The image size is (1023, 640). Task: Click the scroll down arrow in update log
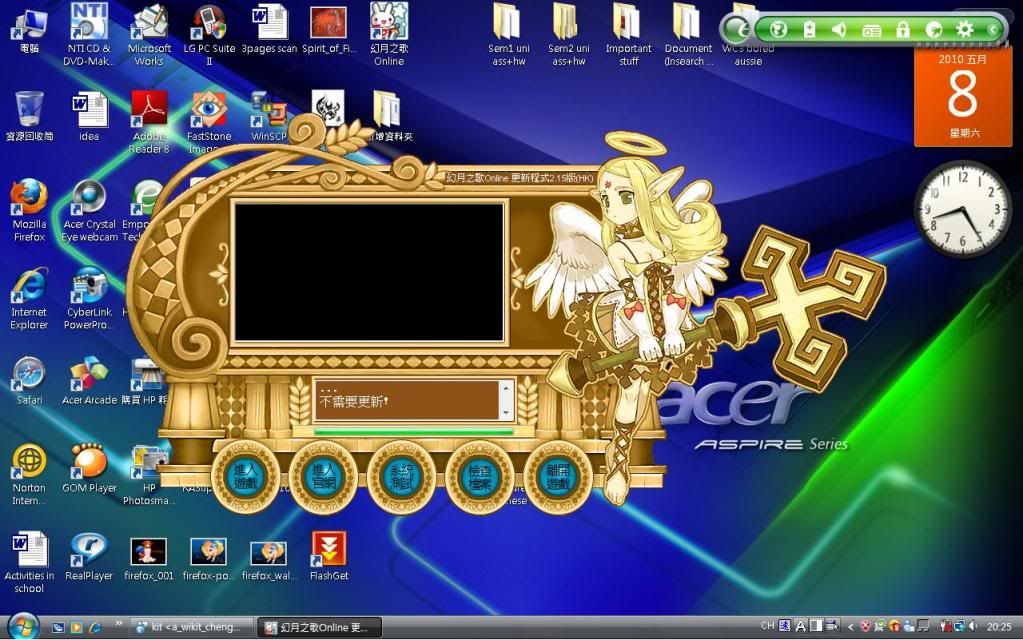pyautogui.click(x=506, y=412)
